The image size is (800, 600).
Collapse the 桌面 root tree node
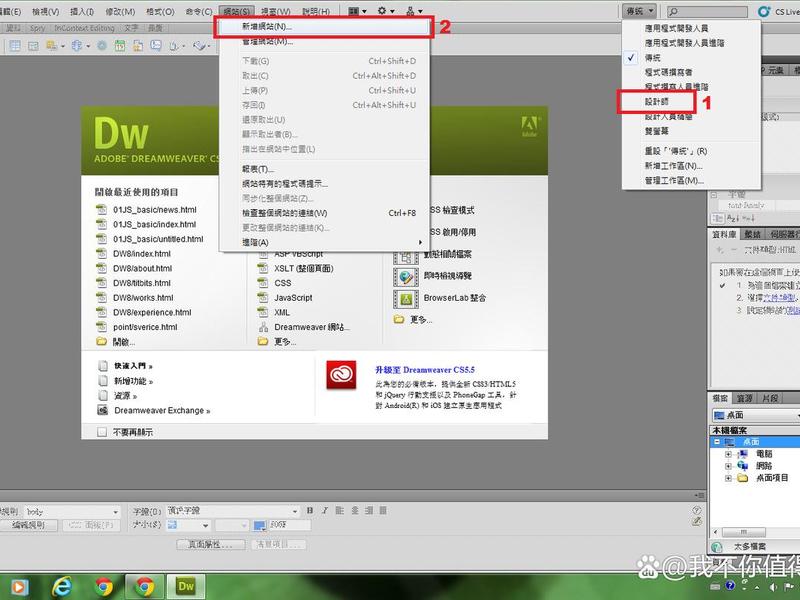click(x=717, y=442)
